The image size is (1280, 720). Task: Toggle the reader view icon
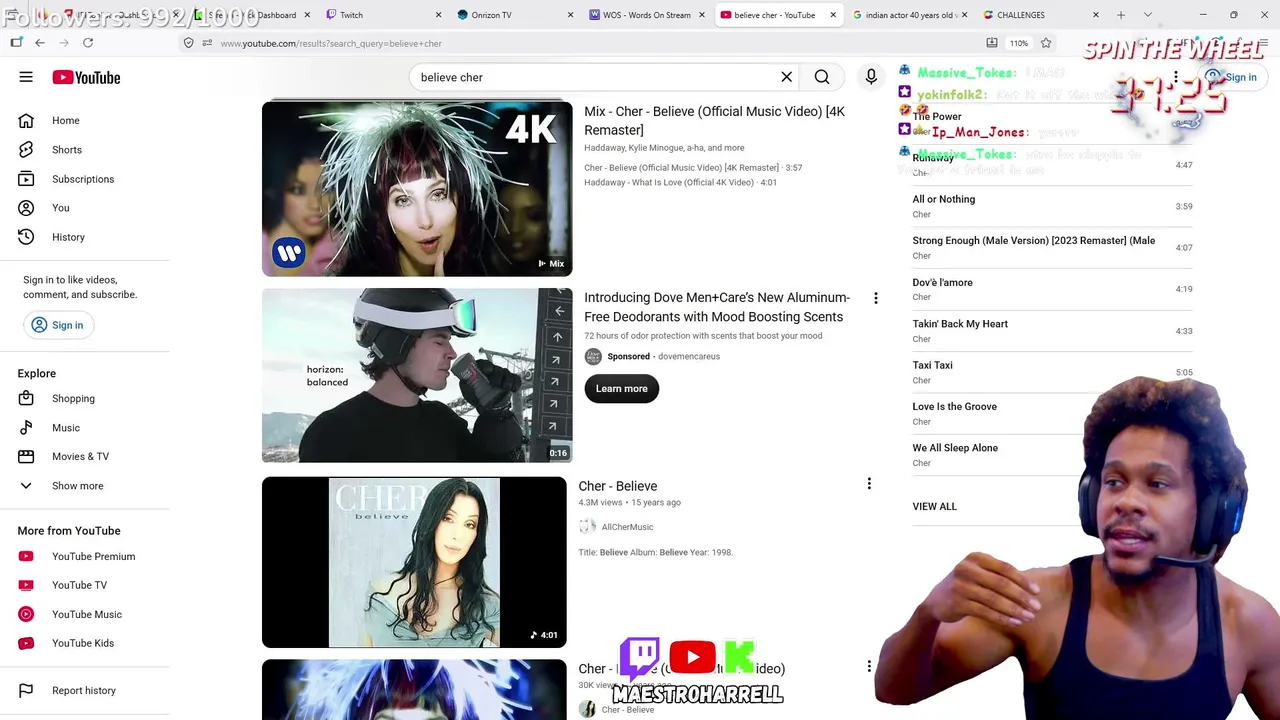coord(991,43)
